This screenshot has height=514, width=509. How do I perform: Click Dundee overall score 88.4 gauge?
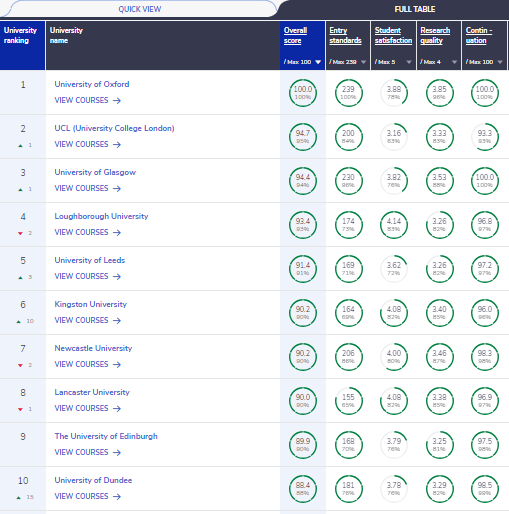303,489
